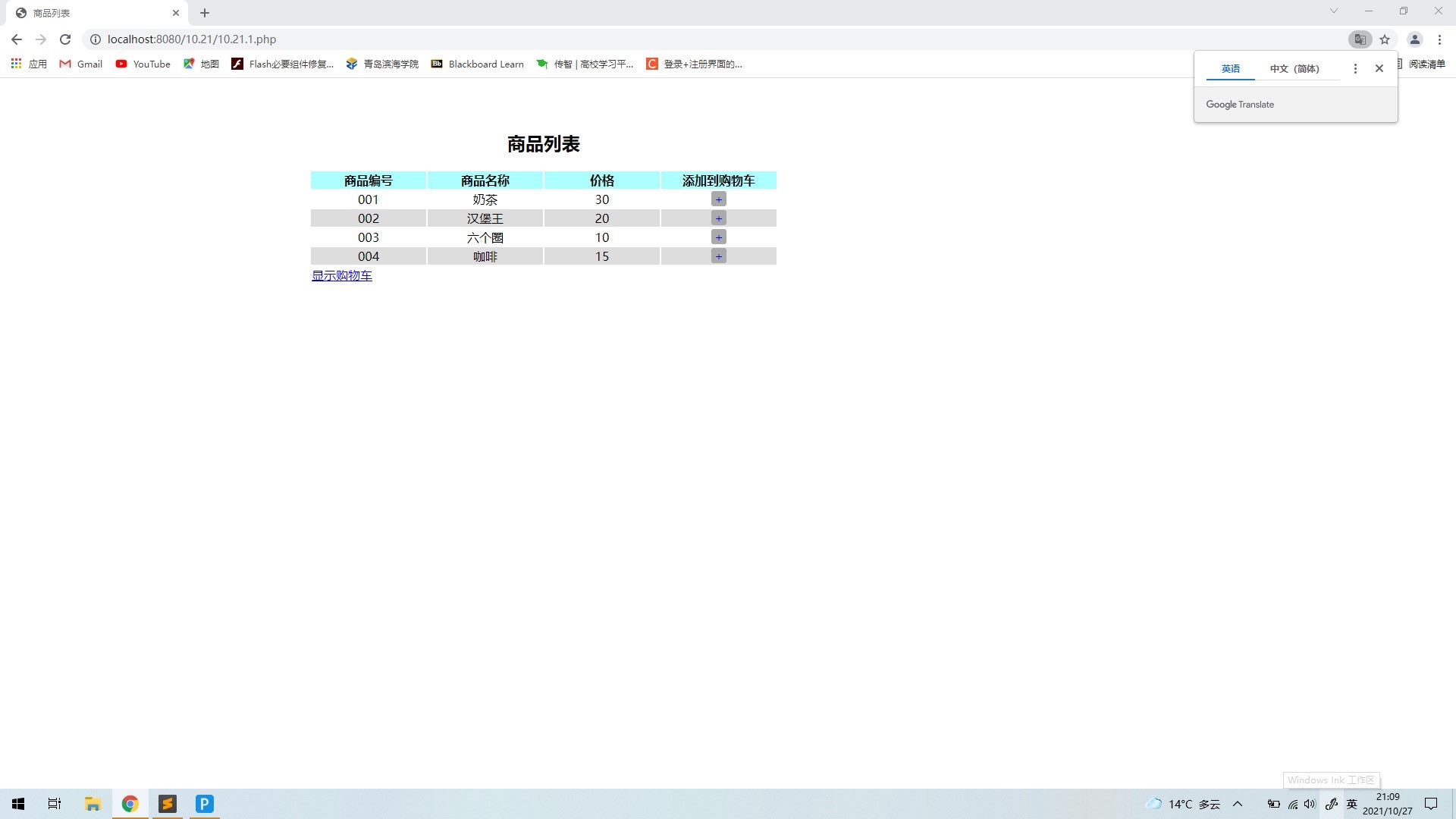The width and height of the screenshot is (1456, 819).
Task: Open the Chrome profile avatar icon
Action: [1414, 39]
